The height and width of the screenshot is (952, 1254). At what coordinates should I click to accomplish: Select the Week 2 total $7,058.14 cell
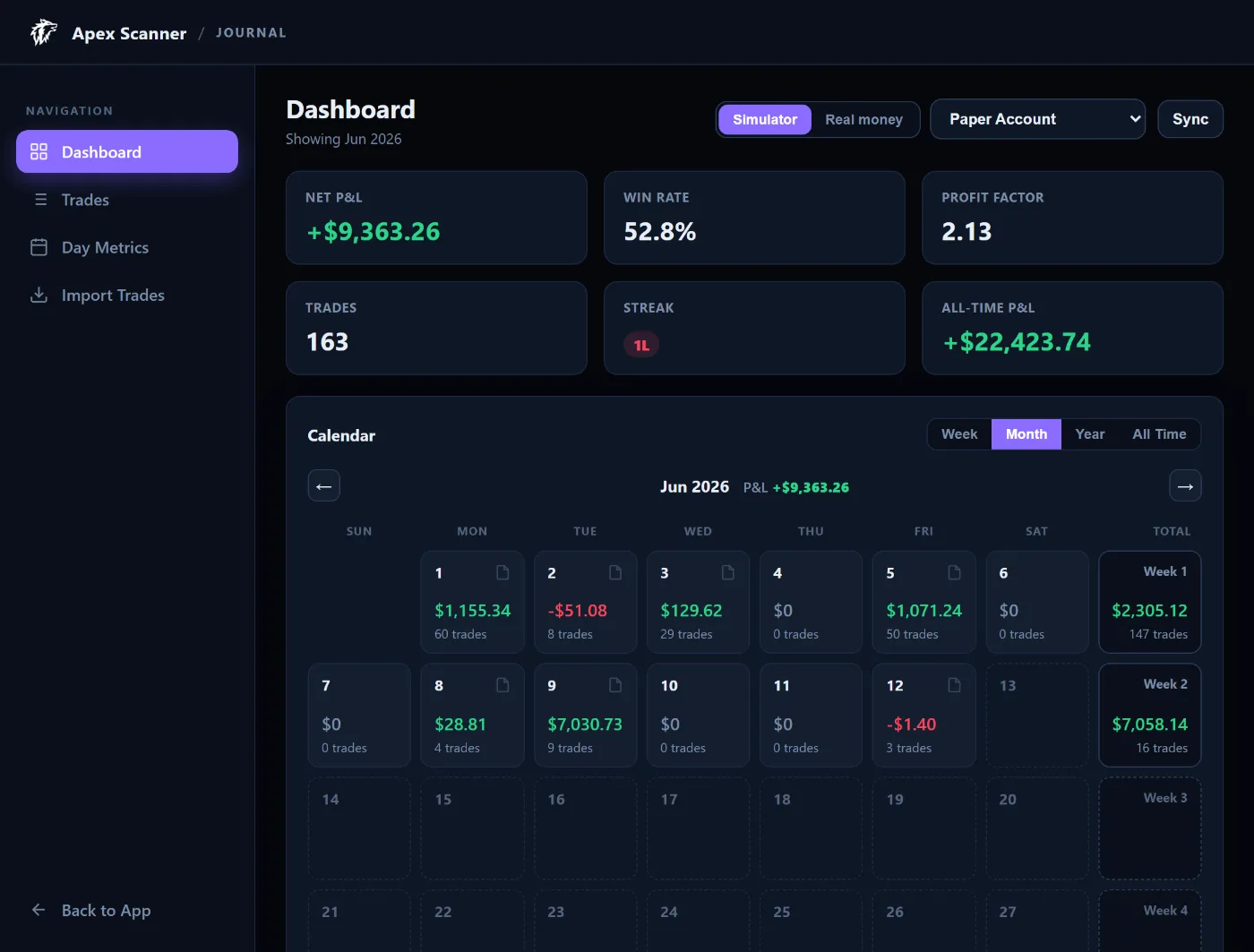[x=1150, y=716]
